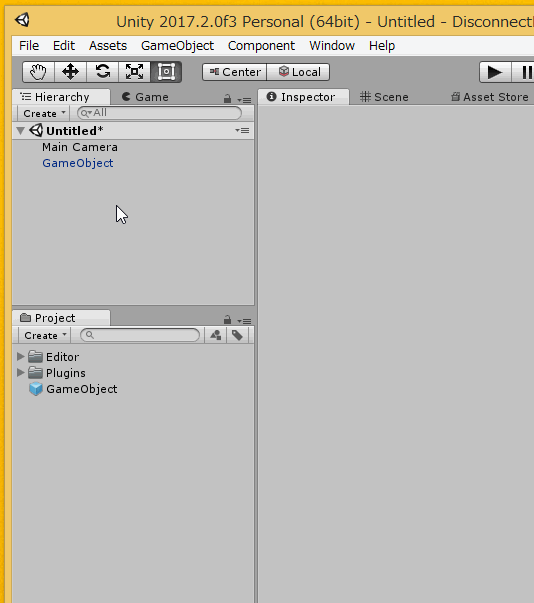
Task: Select the Hand tool
Action: (38, 72)
